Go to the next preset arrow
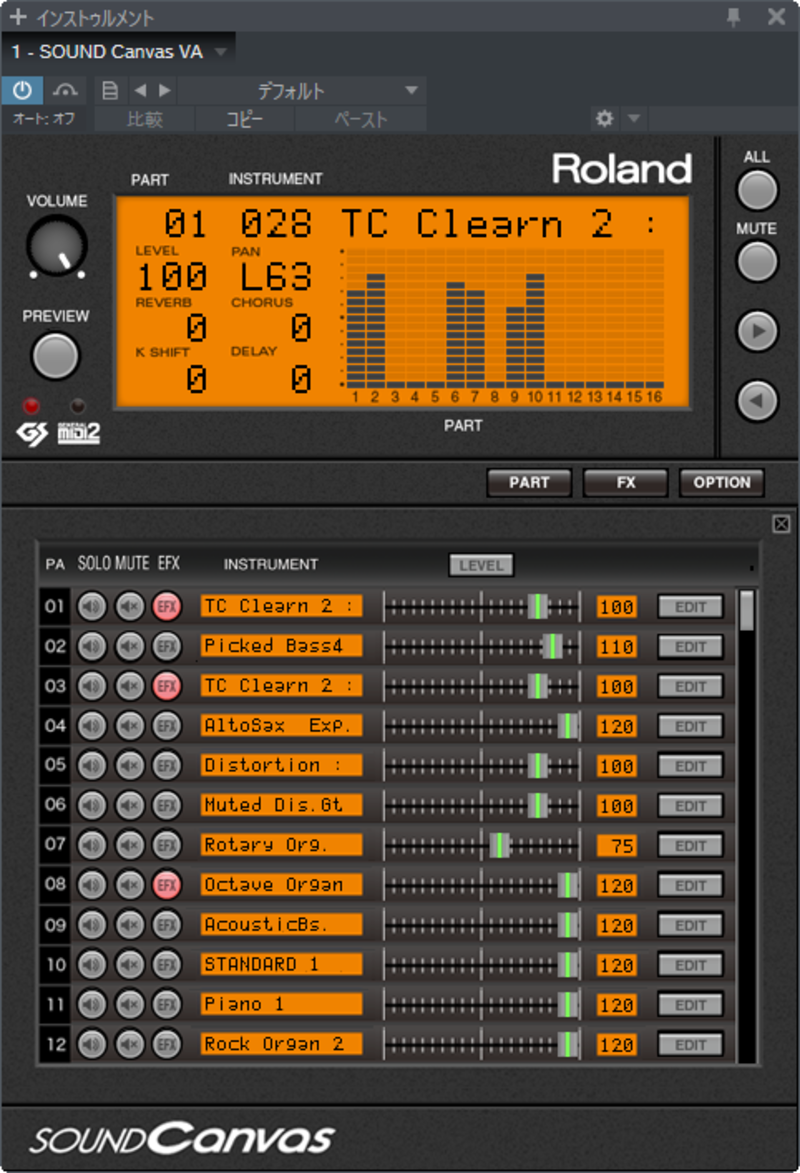800x1173 pixels. (x=165, y=91)
